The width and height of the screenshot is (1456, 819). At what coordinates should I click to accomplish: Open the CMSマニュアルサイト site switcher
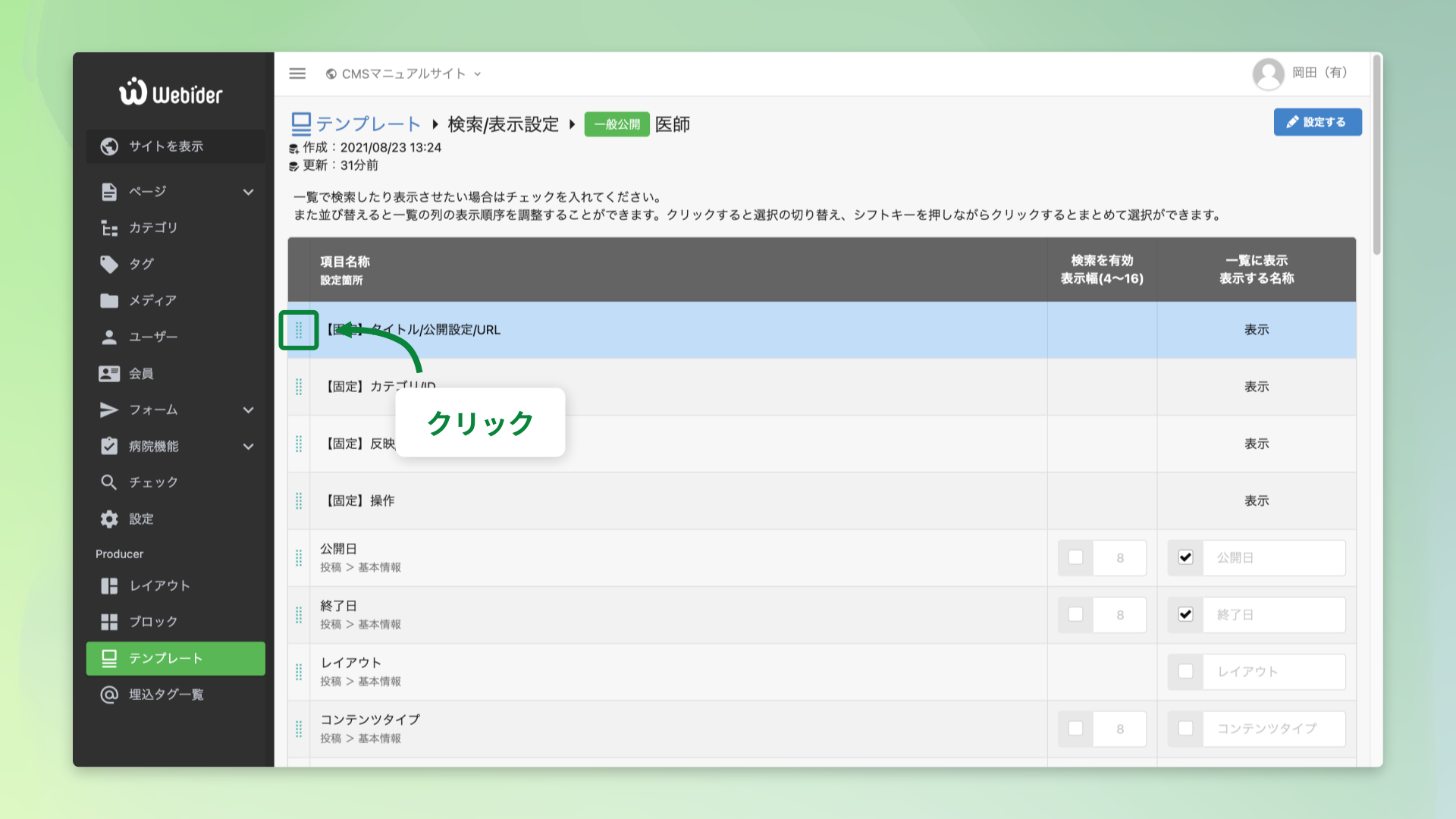[402, 74]
